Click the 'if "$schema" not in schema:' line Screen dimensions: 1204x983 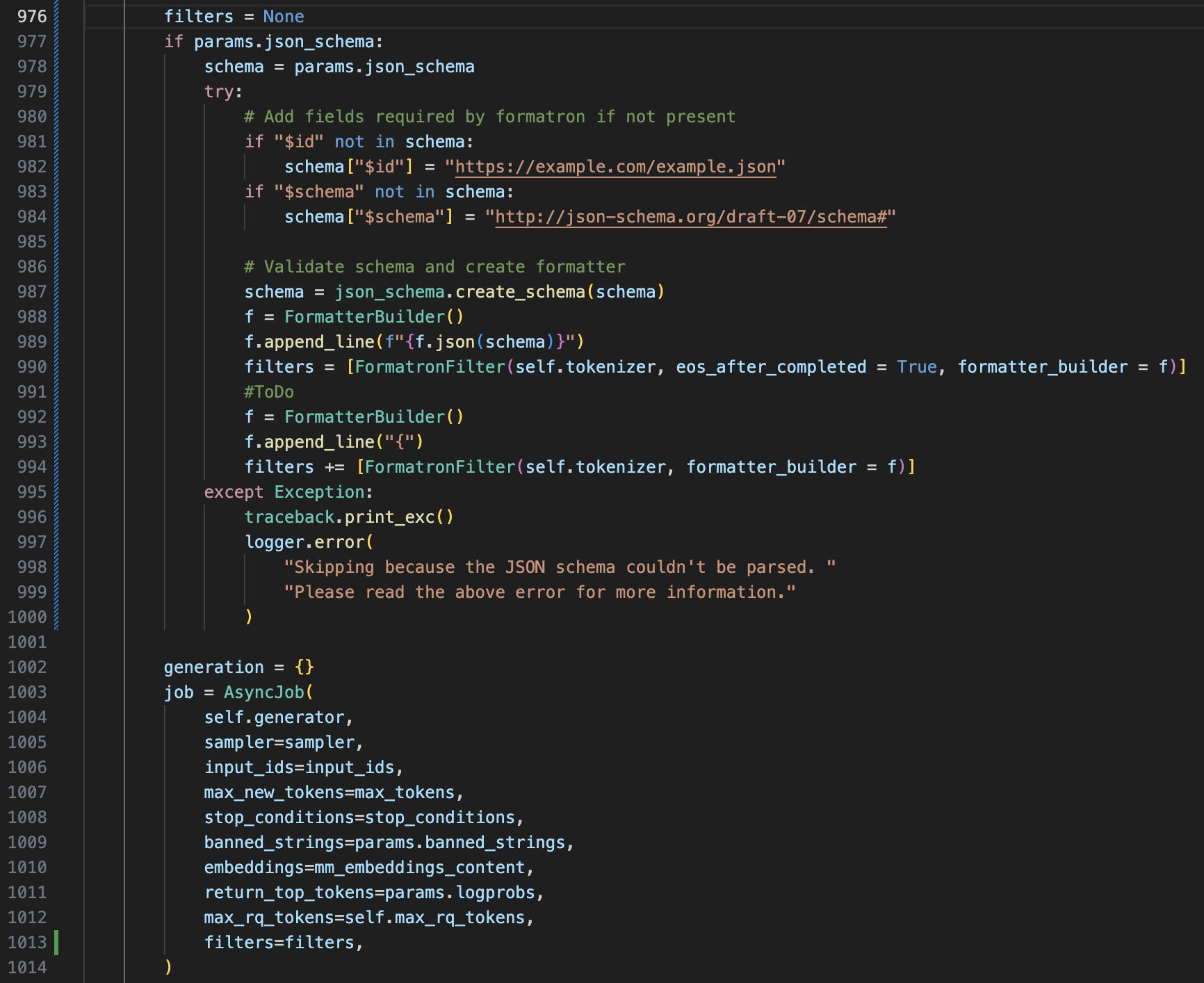(379, 192)
